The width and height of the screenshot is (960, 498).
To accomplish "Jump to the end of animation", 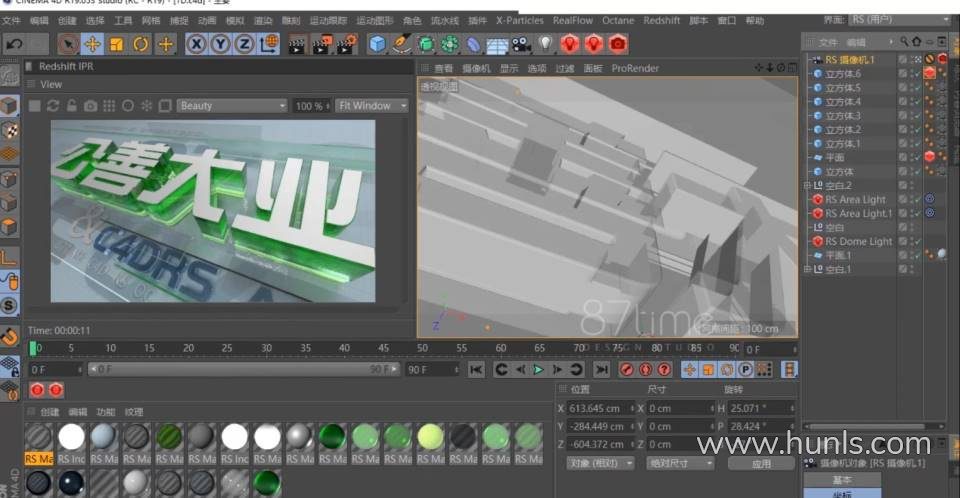I will [x=602, y=369].
